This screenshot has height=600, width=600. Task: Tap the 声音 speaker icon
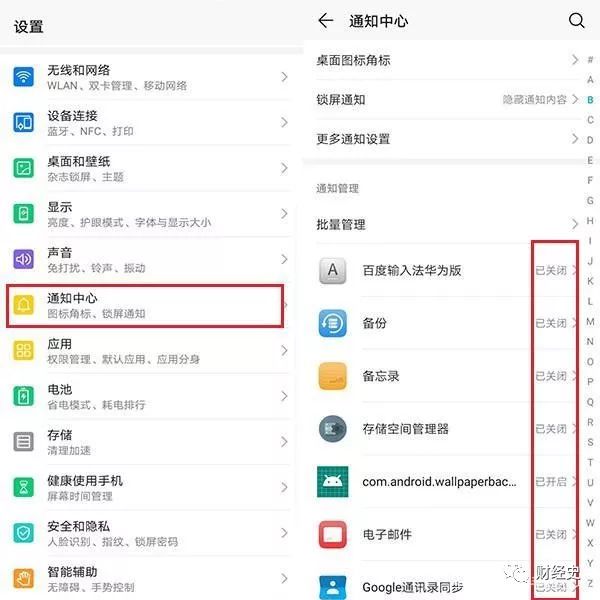coord(24,259)
